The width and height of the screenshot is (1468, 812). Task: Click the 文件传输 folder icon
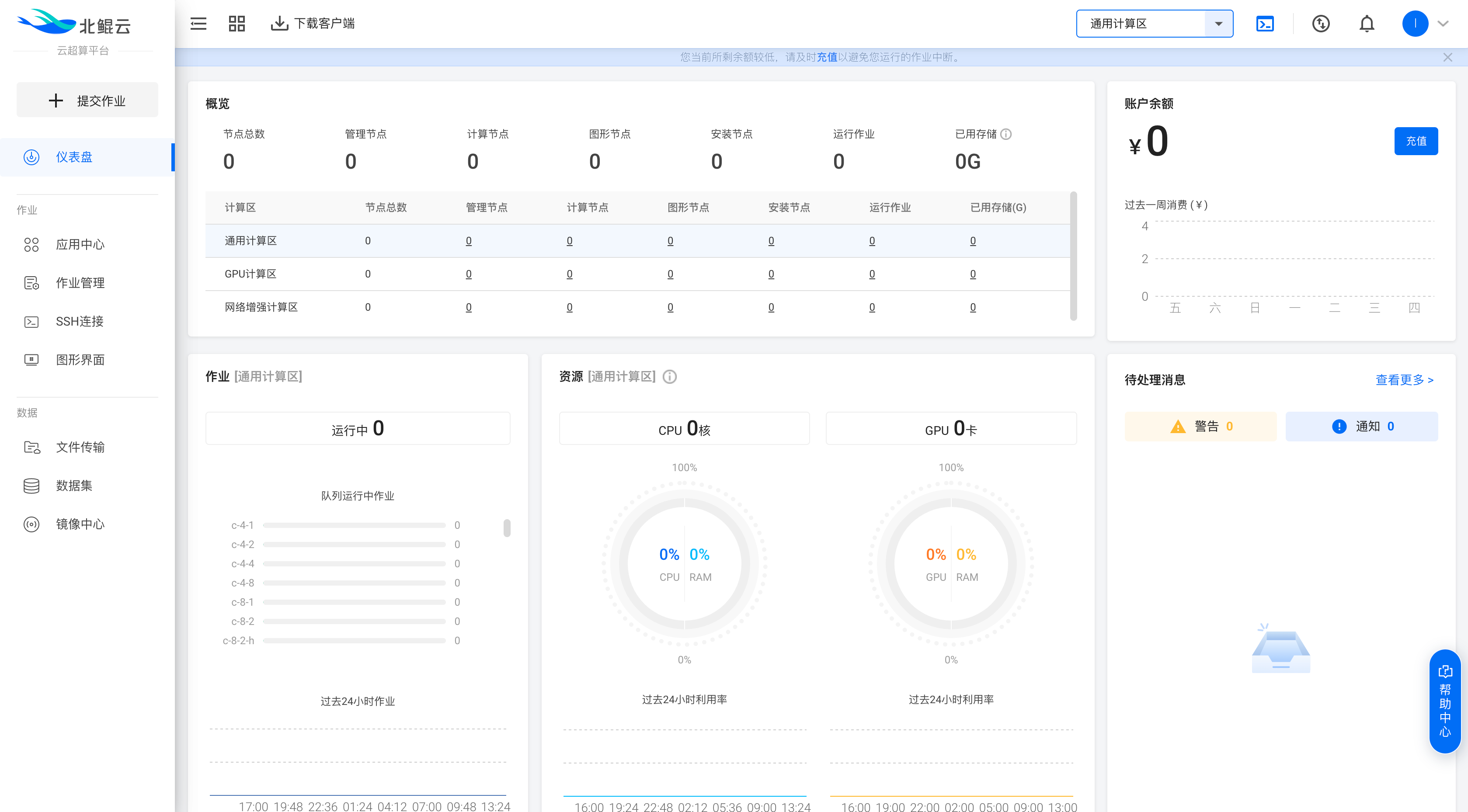[32, 448]
